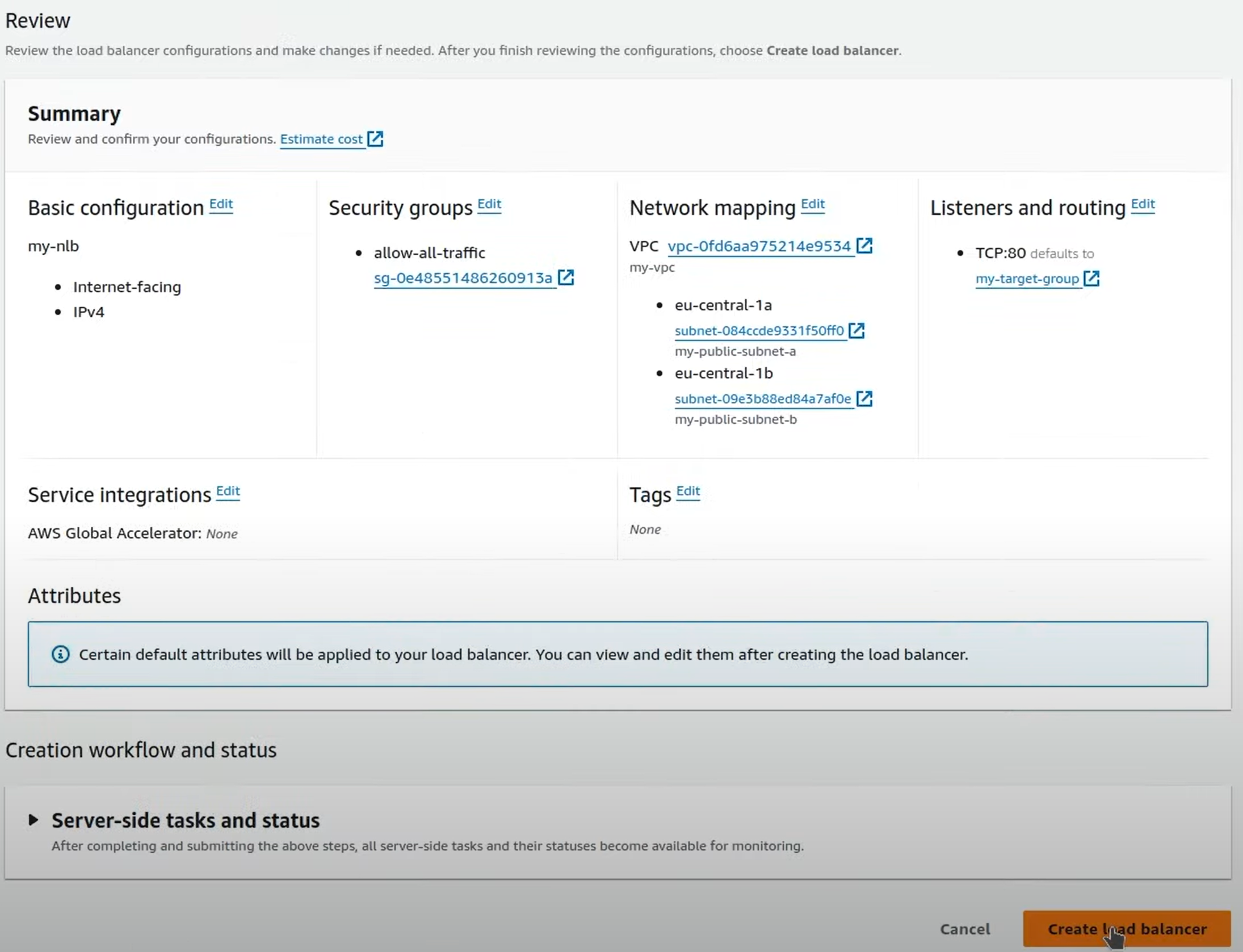Expand Server-side tasks and status section
This screenshot has height=952, width=1243.
click(x=33, y=820)
